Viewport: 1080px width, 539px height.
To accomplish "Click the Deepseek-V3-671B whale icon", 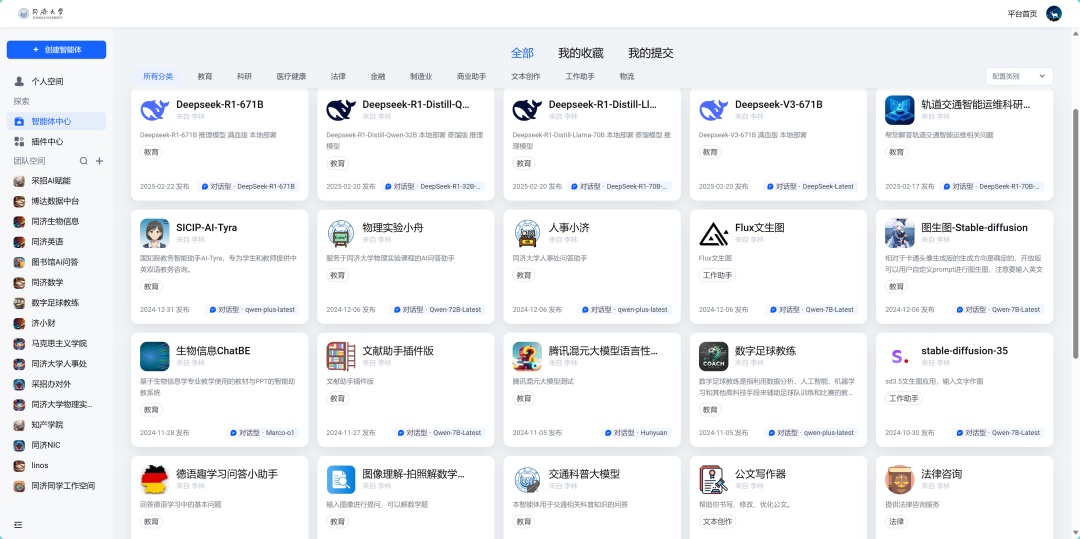I will pyautogui.click(x=714, y=110).
